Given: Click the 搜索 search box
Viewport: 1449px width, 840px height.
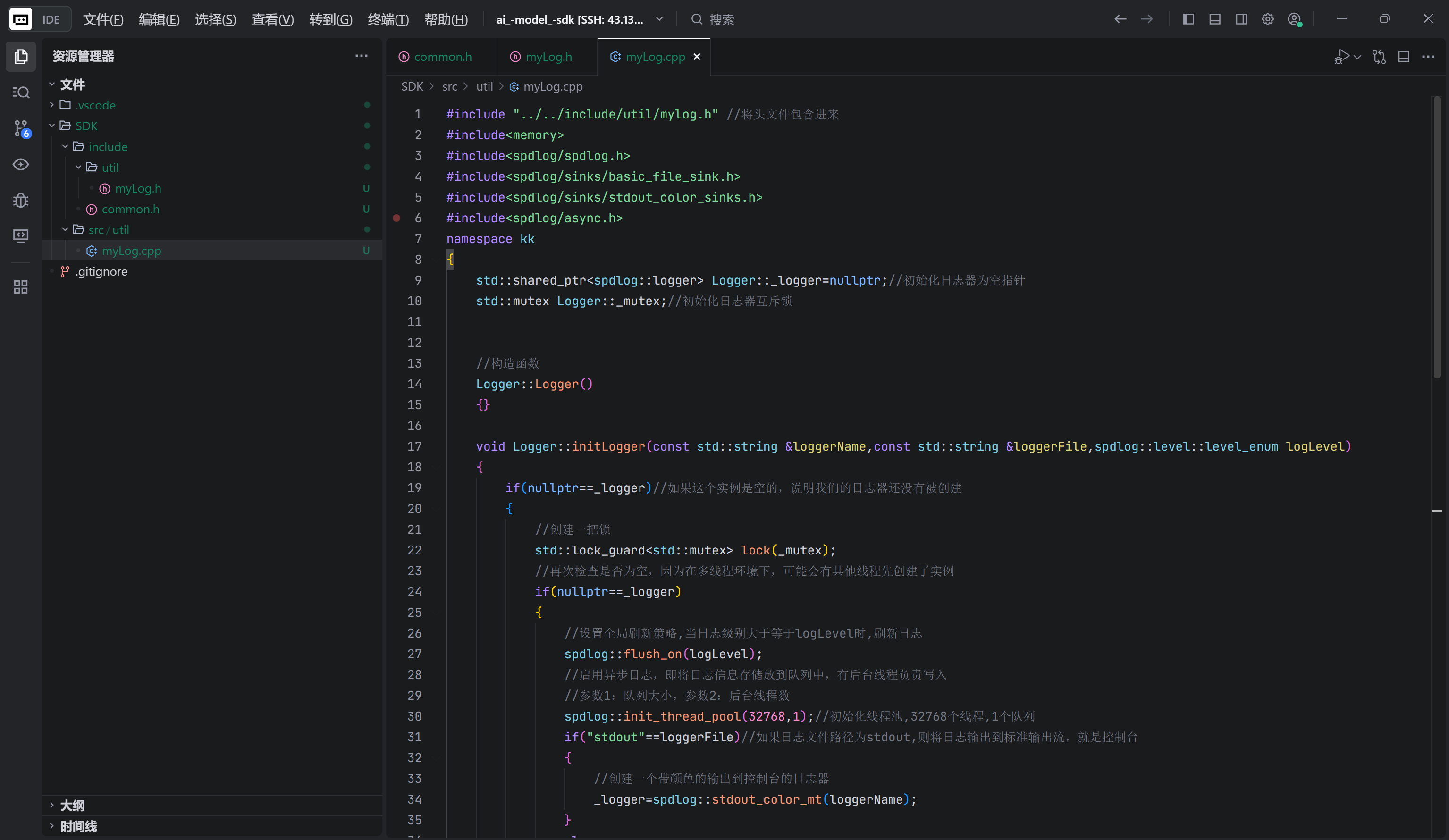Looking at the screenshot, I should (721, 19).
